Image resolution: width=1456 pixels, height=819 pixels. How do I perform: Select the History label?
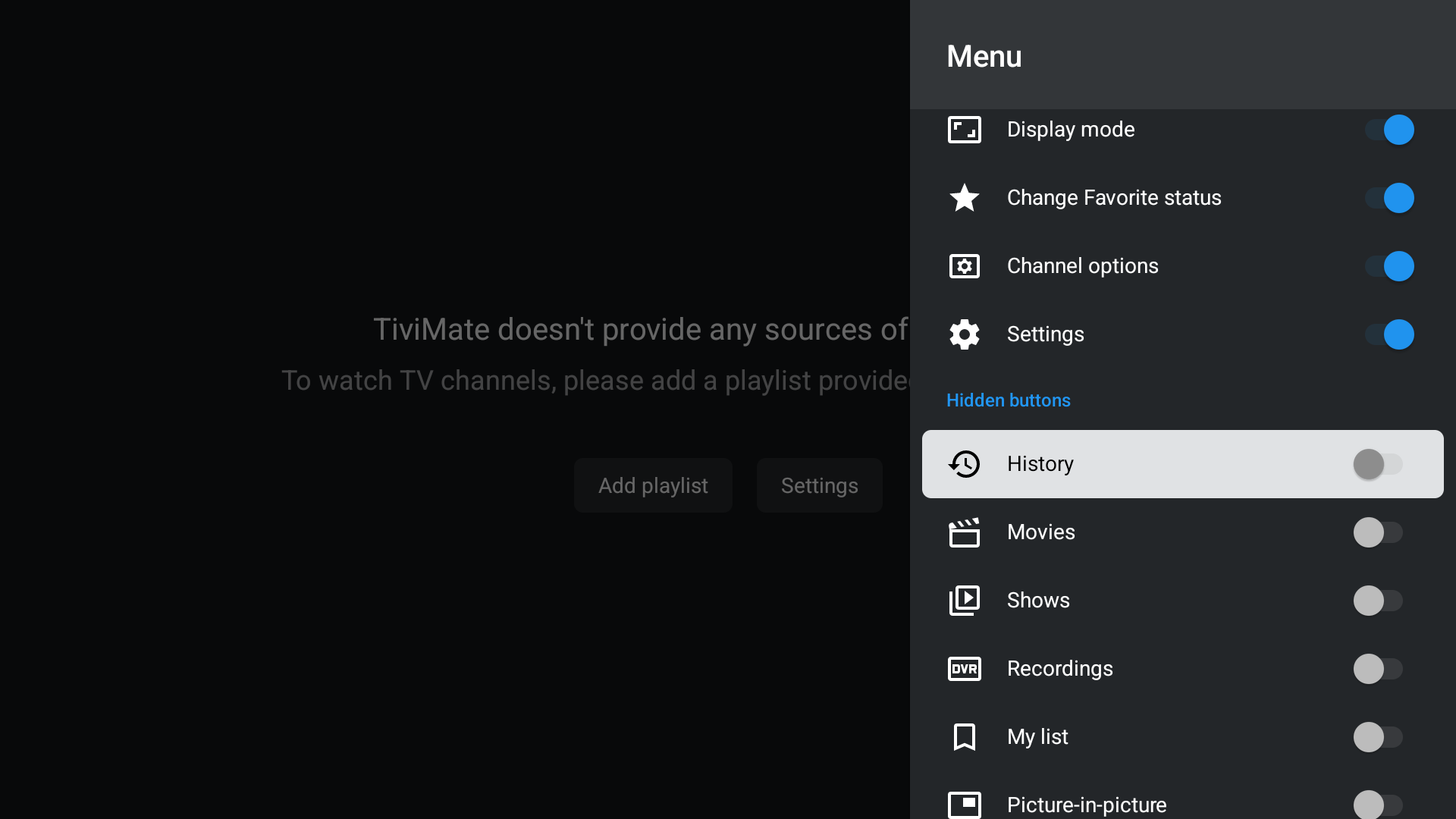[1040, 464]
